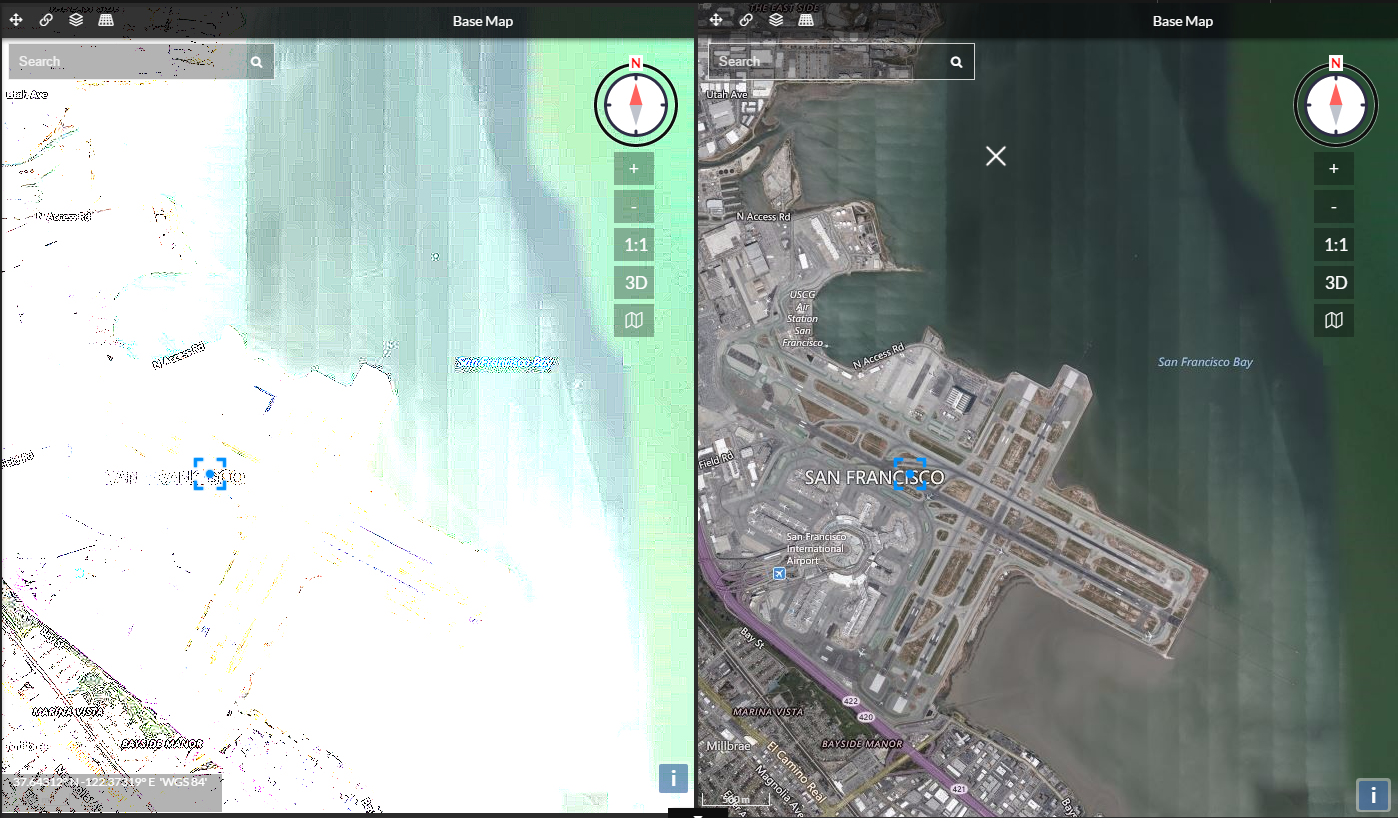Click the blue target marker on left map
The image size is (1398, 818).
click(x=210, y=474)
